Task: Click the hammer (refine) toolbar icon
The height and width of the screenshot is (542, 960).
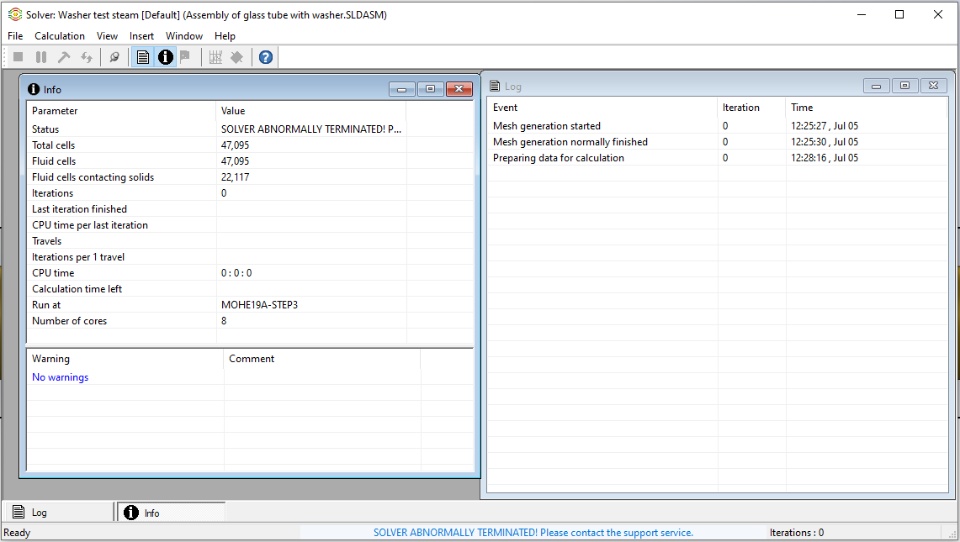Action: click(x=64, y=57)
